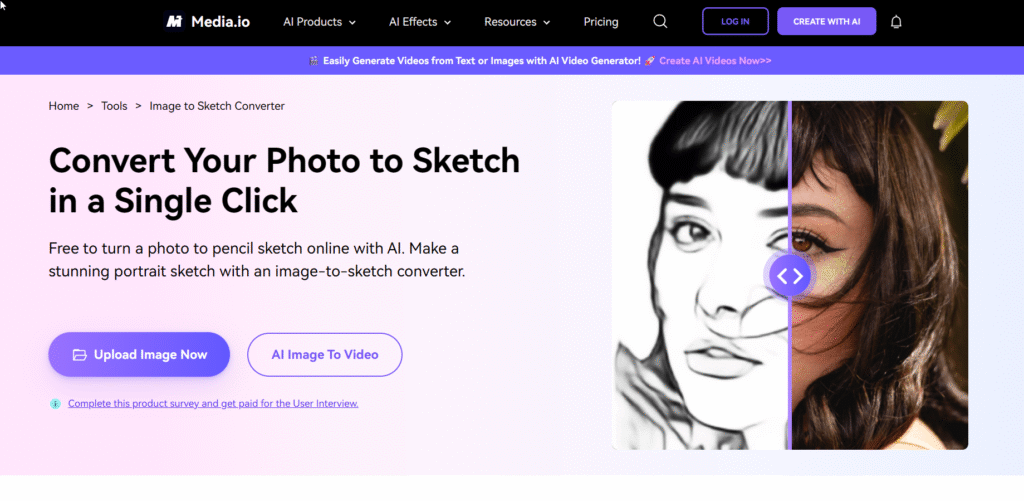Open the search magnifier icon
Image resolution: width=1024 pixels, height=501 pixels.
click(x=660, y=22)
